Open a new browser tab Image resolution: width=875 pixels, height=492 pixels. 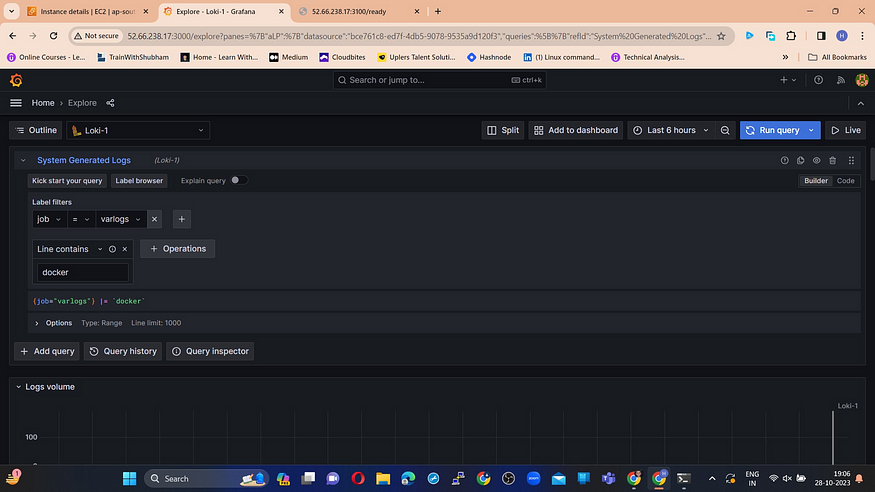pos(438,11)
